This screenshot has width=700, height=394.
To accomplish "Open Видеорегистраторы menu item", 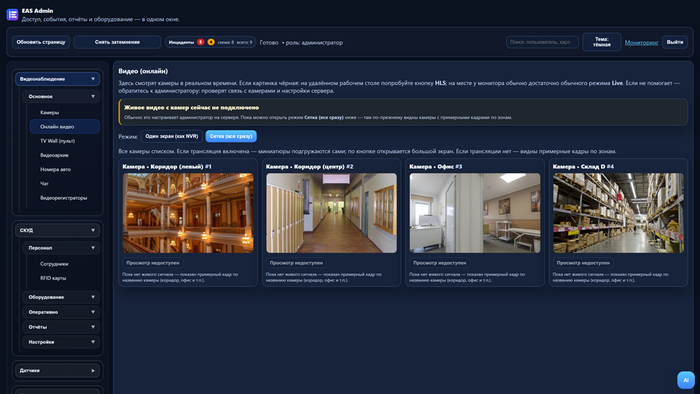I will tap(65, 198).
